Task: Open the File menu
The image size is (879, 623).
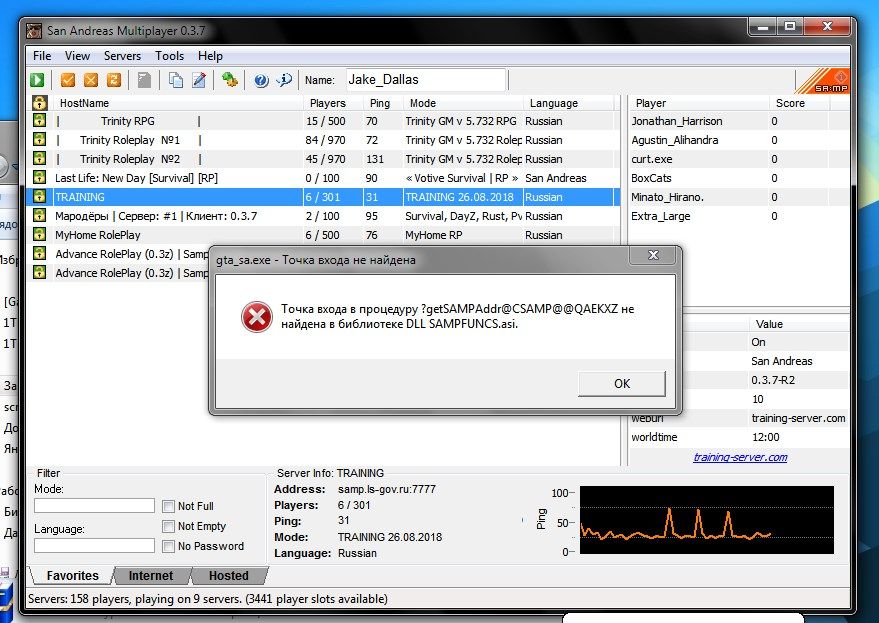Action: tap(42, 56)
